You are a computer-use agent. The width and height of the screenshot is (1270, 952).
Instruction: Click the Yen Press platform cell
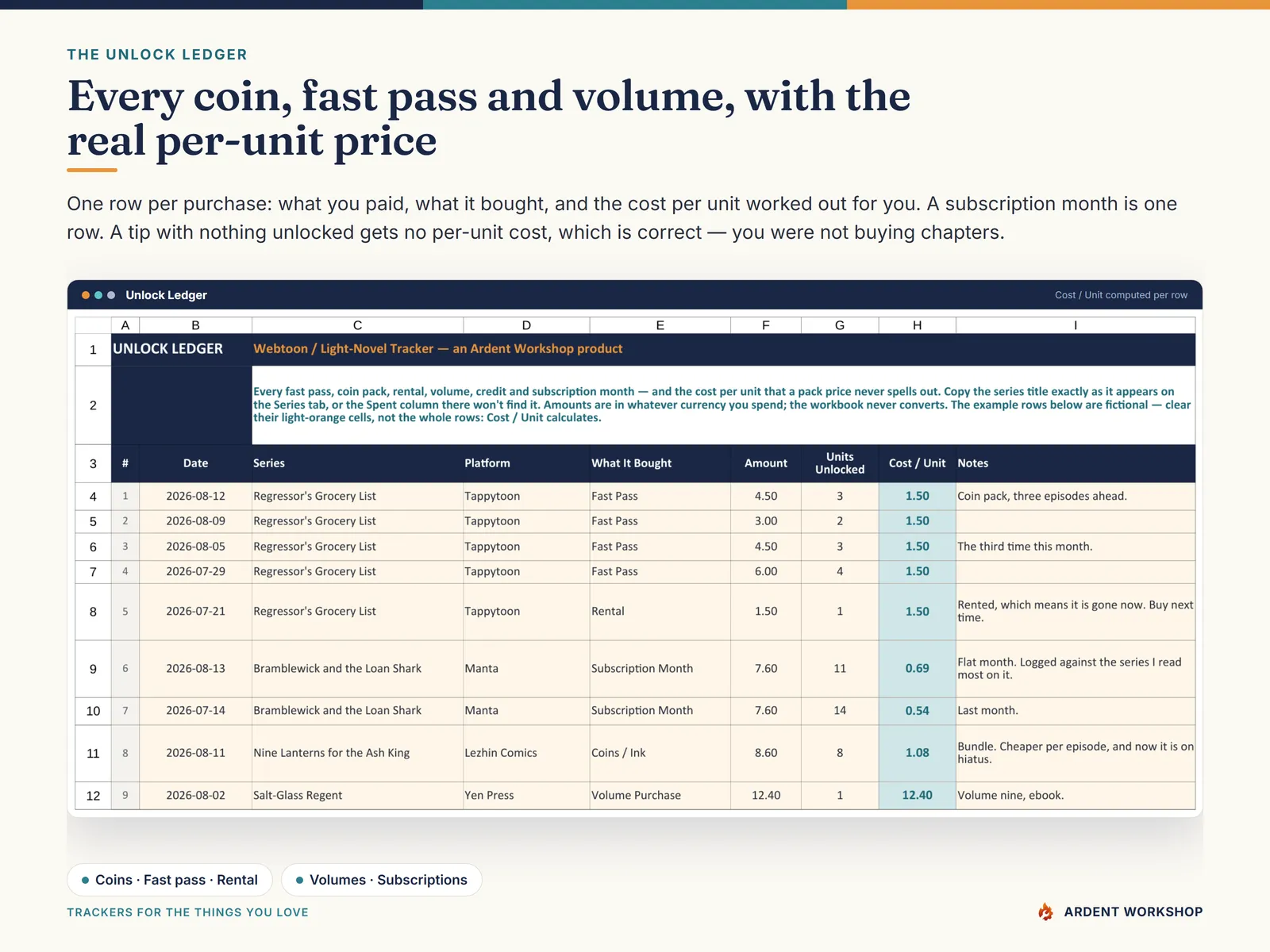[x=526, y=796]
